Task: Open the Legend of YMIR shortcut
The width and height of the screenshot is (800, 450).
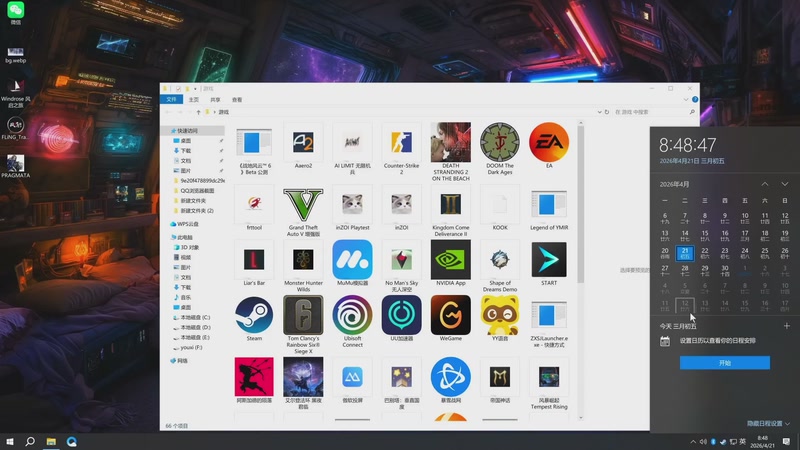Action: [549, 208]
